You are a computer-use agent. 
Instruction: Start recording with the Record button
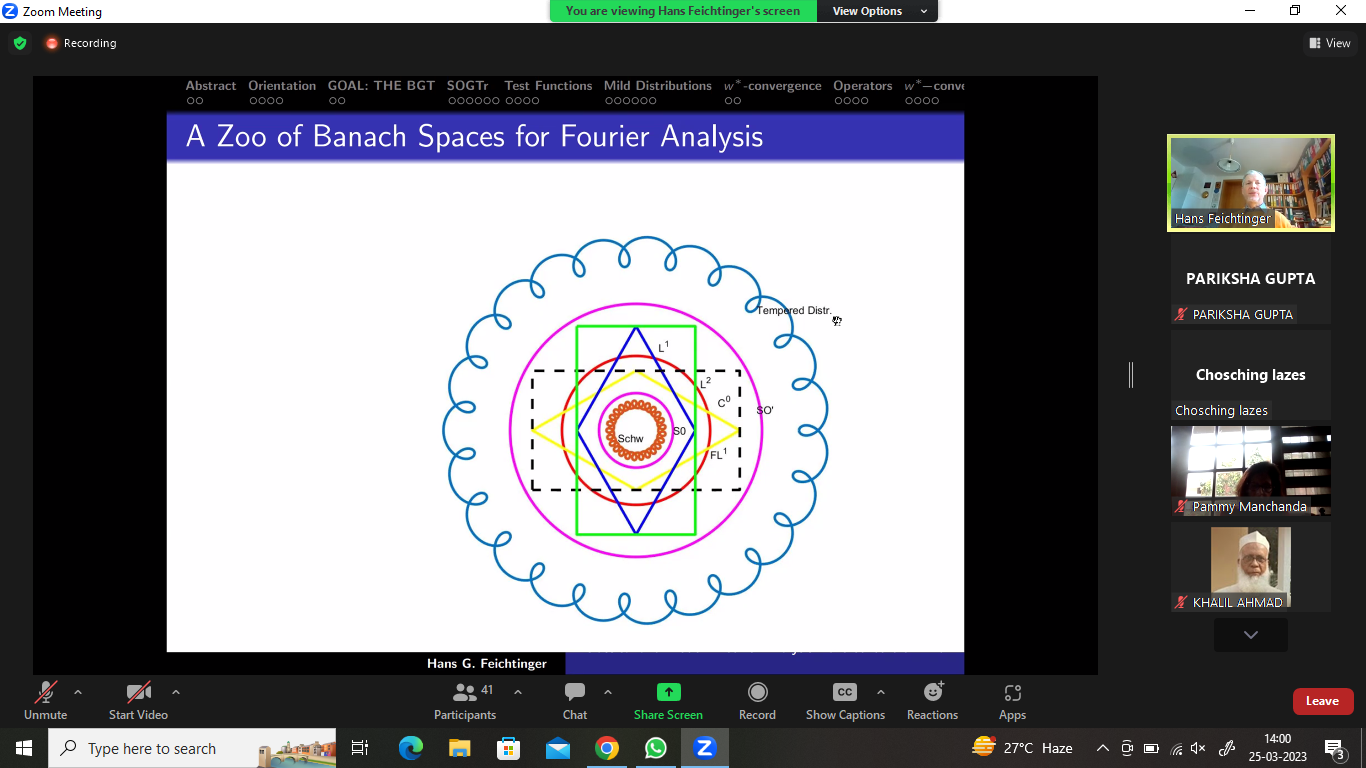(757, 692)
